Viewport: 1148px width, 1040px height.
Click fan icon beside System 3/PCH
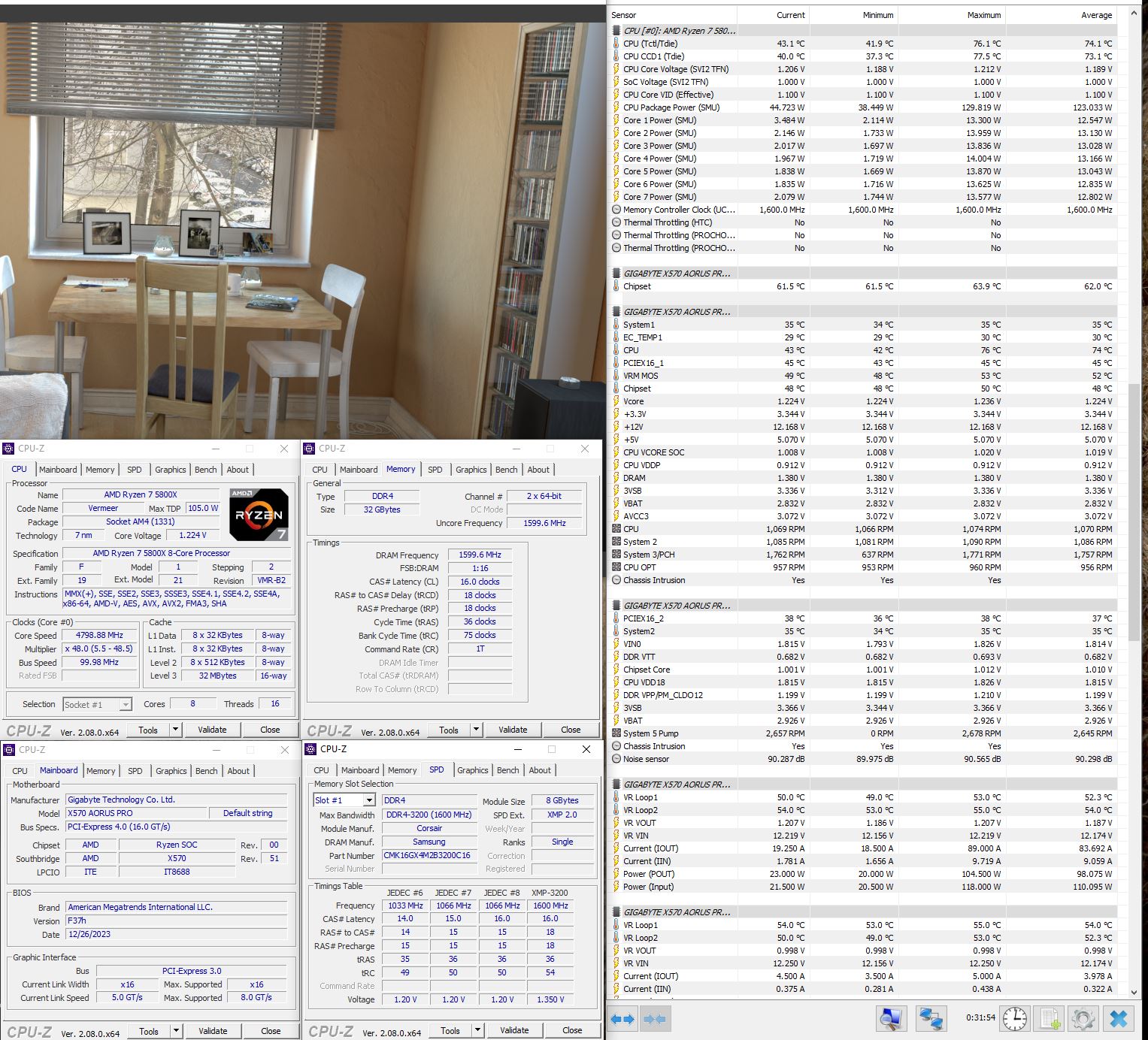[616, 555]
